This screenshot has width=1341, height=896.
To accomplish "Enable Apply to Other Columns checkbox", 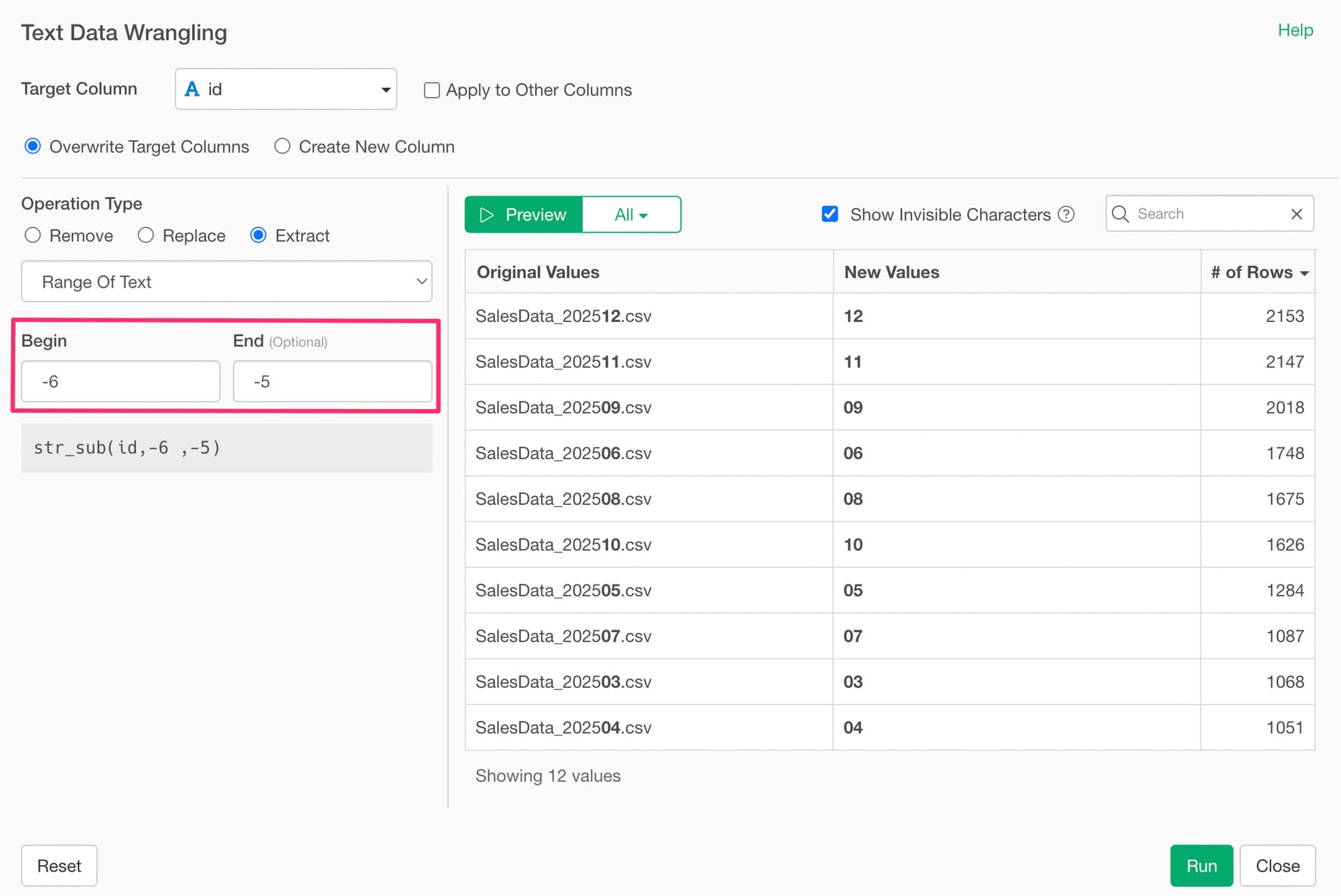I will [432, 90].
